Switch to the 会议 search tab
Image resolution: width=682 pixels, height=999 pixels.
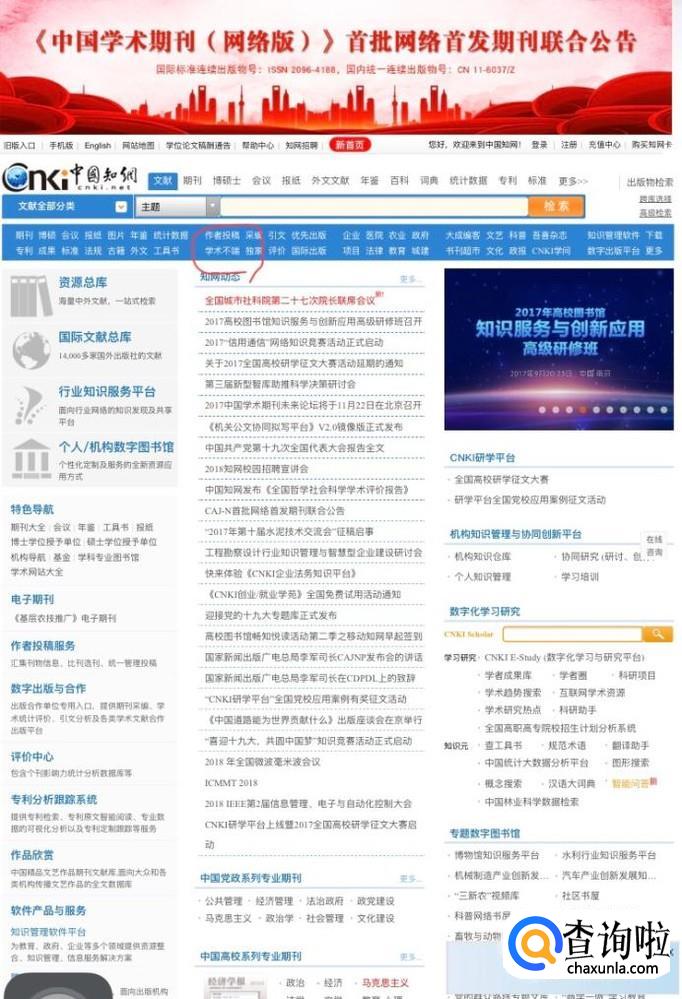pyautogui.click(x=261, y=181)
